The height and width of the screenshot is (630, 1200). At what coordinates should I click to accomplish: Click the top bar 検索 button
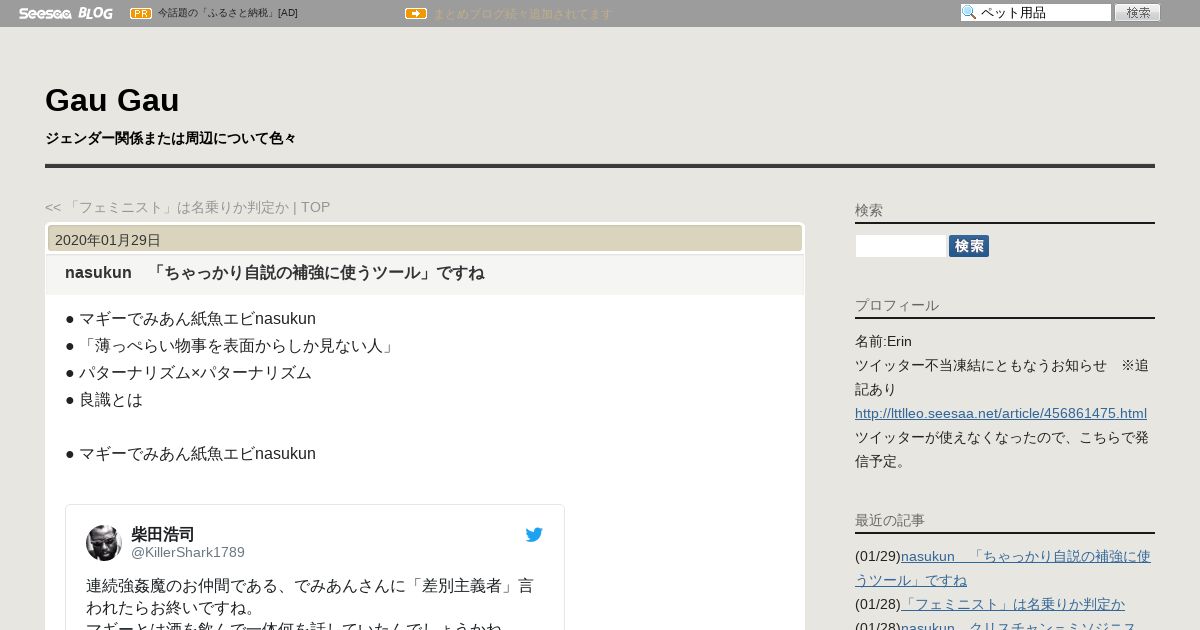coord(1138,12)
